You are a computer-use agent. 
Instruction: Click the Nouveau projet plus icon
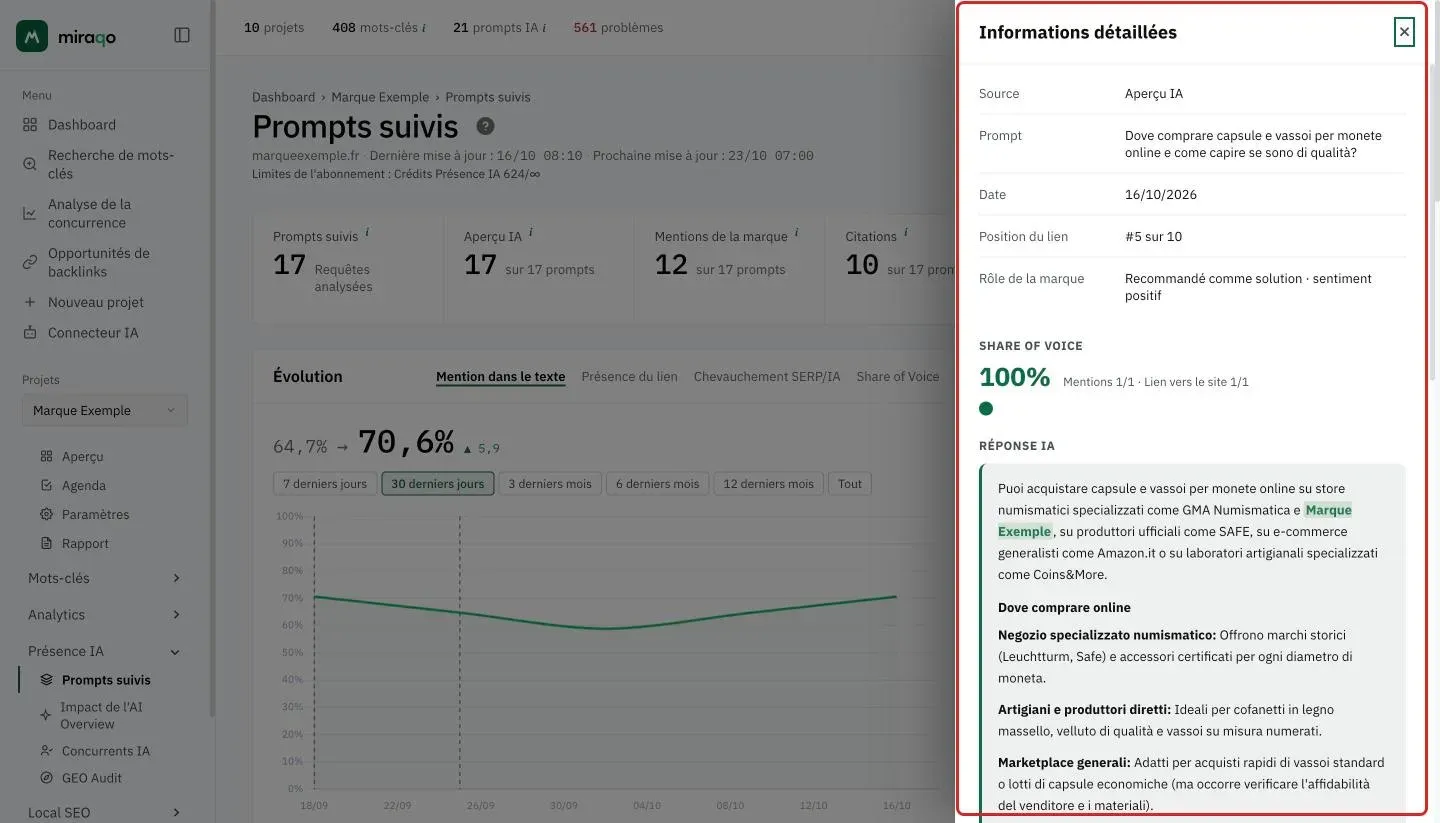click(x=29, y=302)
